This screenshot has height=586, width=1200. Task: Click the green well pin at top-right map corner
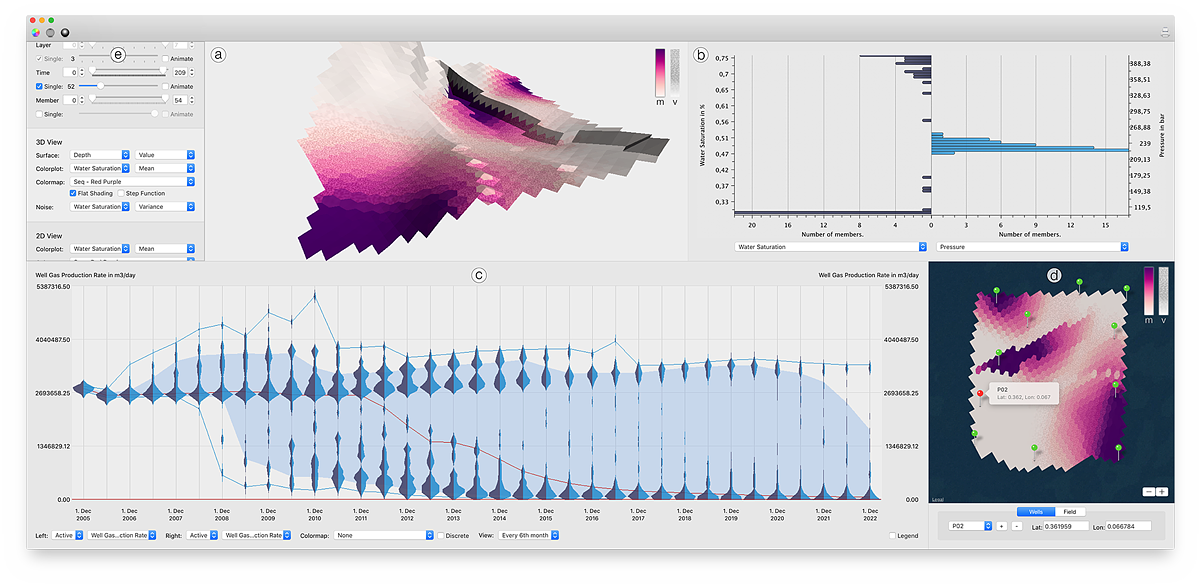click(1127, 289)
